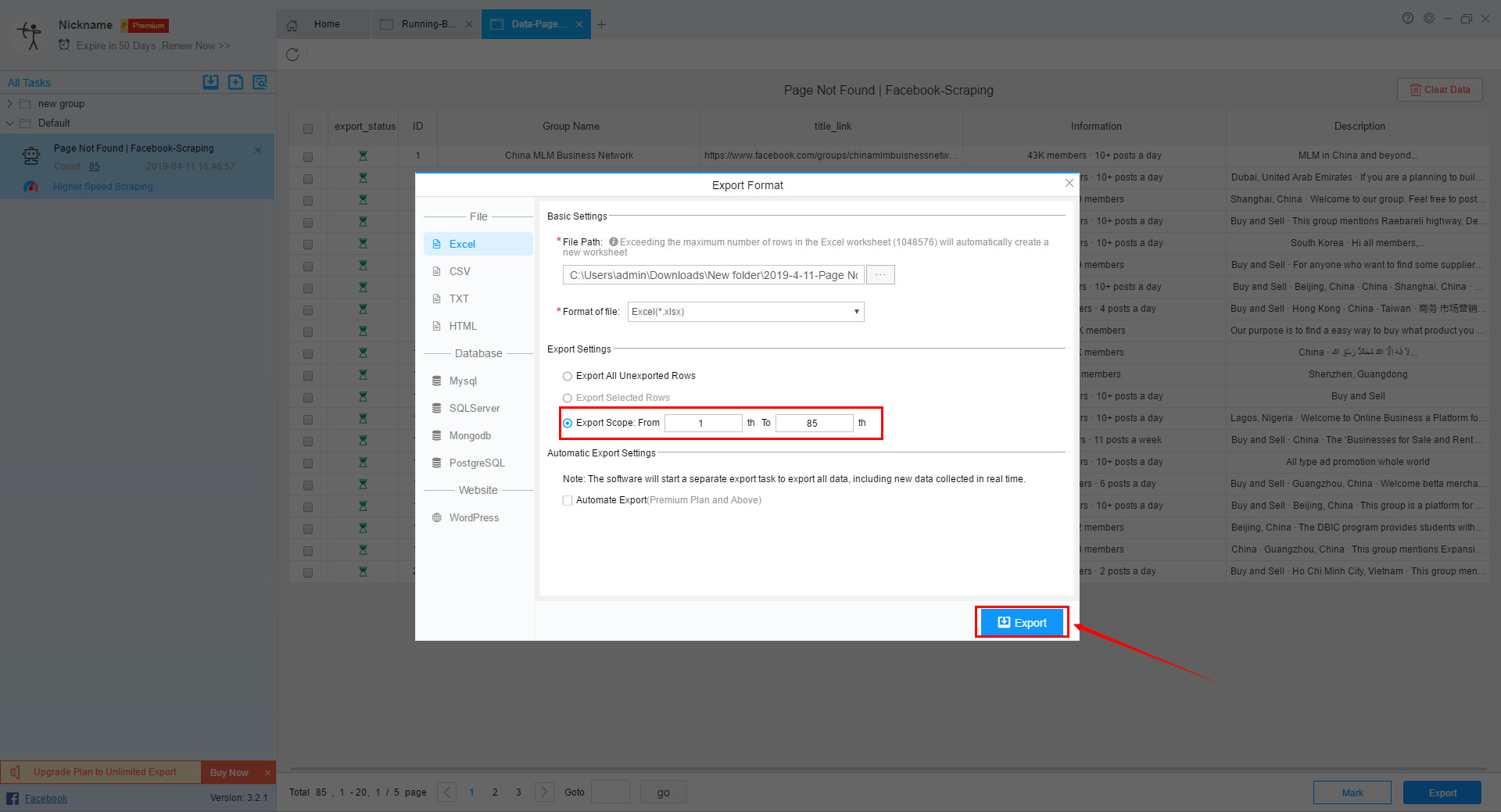
Task: Click the go button for page jump
Action: point(663,792)
